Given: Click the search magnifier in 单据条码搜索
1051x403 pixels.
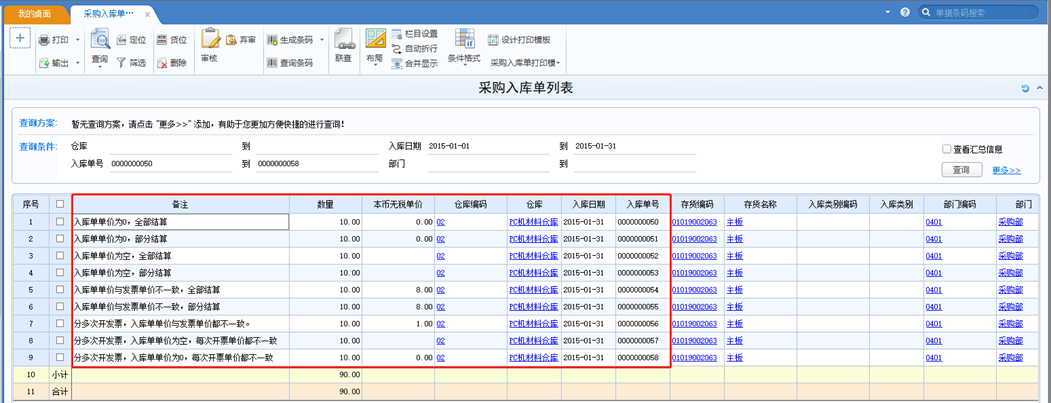Looking at the screenshot, I should point(927,13).
